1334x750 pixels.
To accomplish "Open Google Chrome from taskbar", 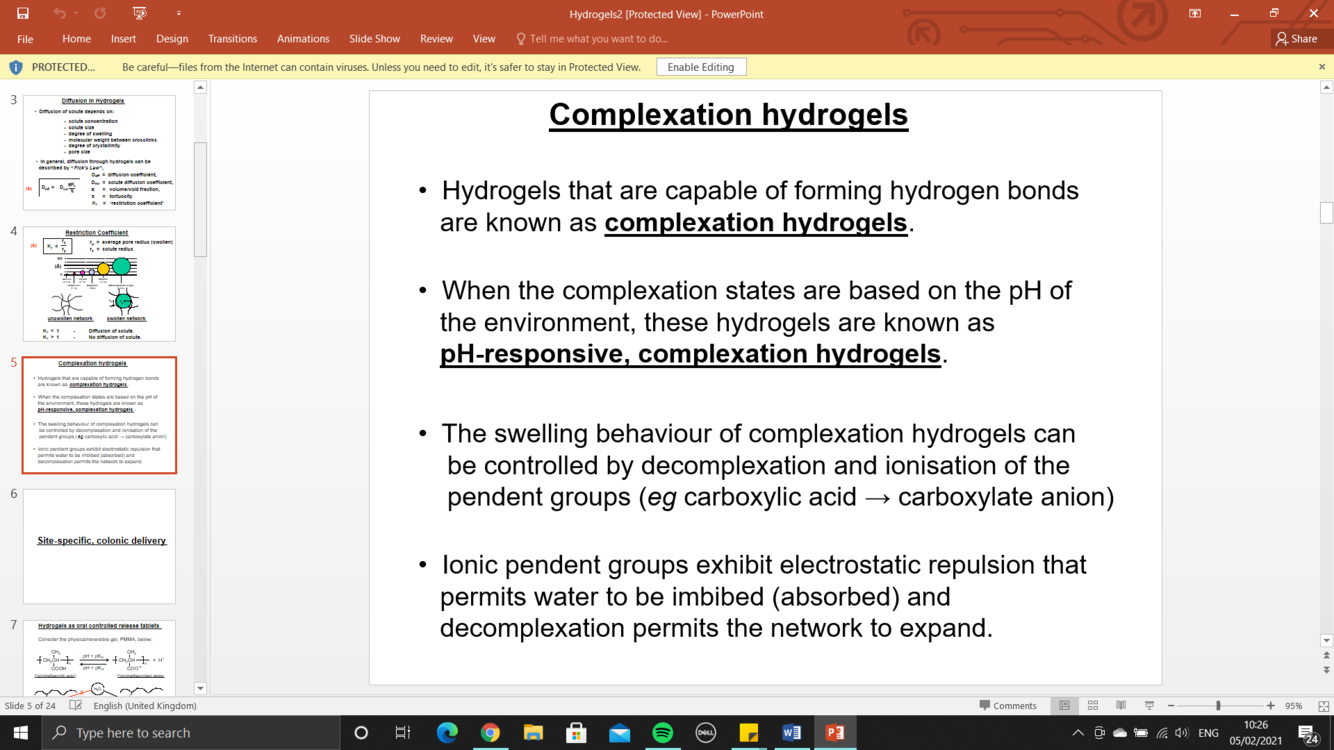I will [490, 733].
